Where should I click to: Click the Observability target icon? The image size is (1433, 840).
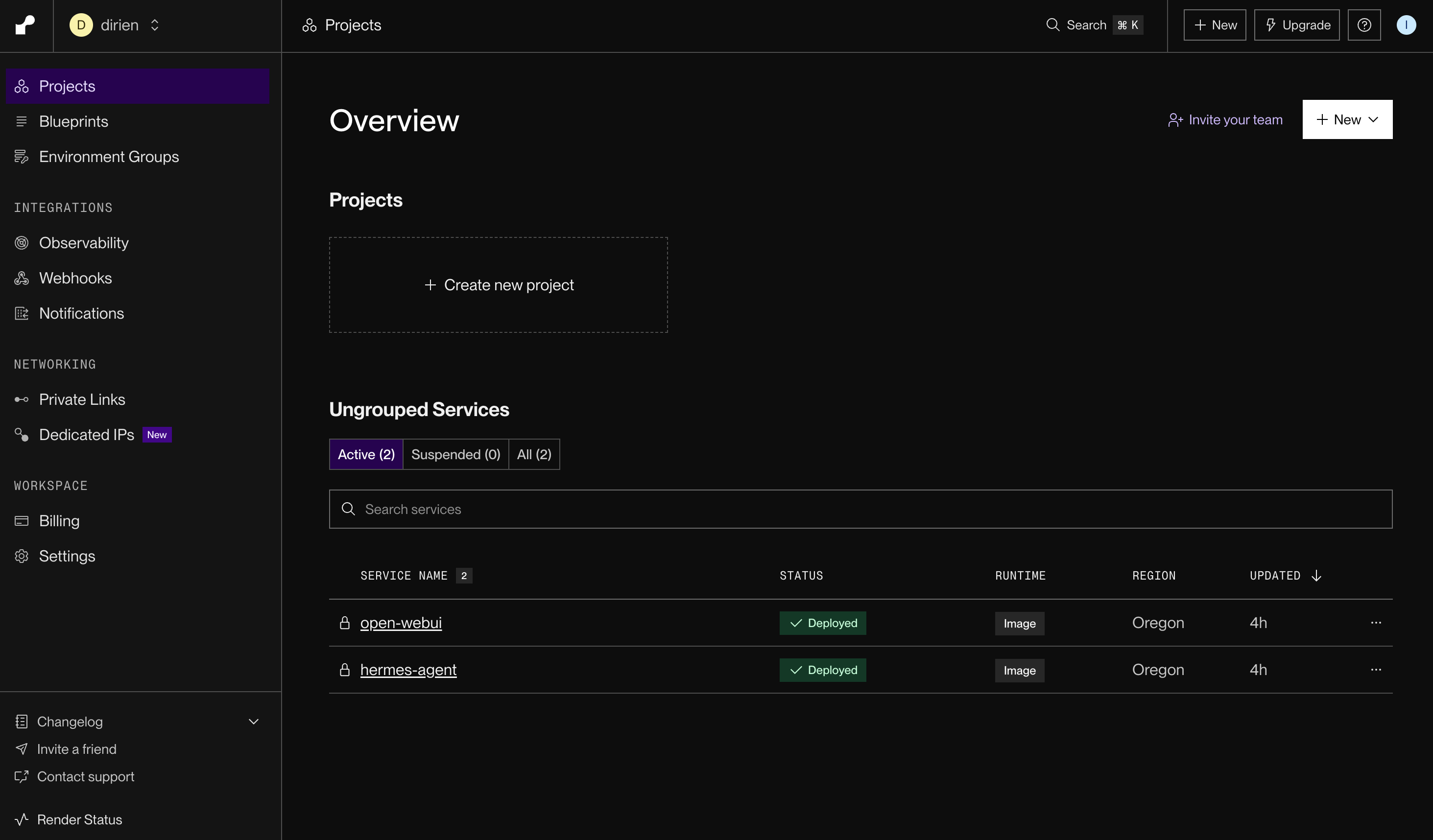coord(21,243)
